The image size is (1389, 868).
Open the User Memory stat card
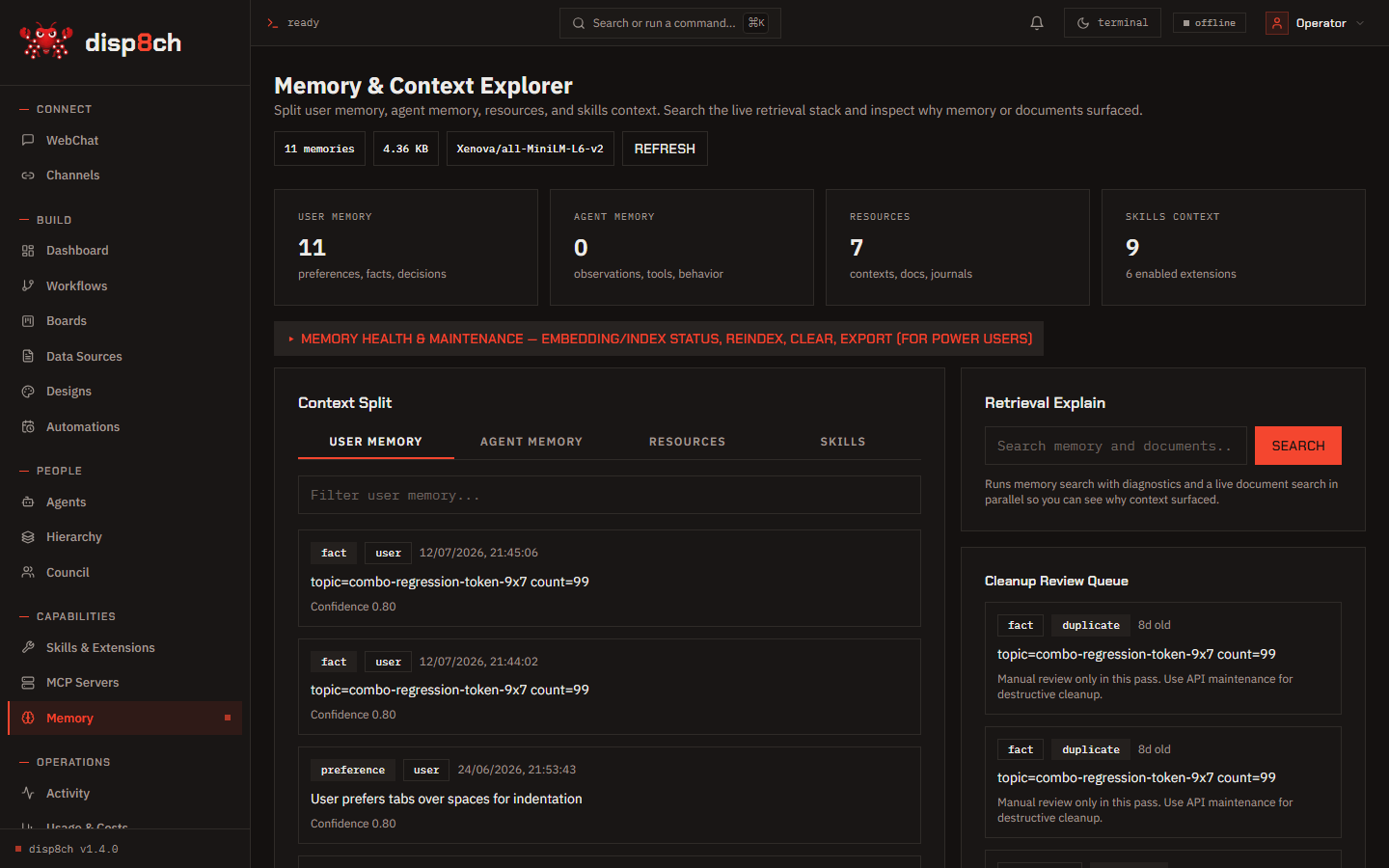(x=406, y=248)
